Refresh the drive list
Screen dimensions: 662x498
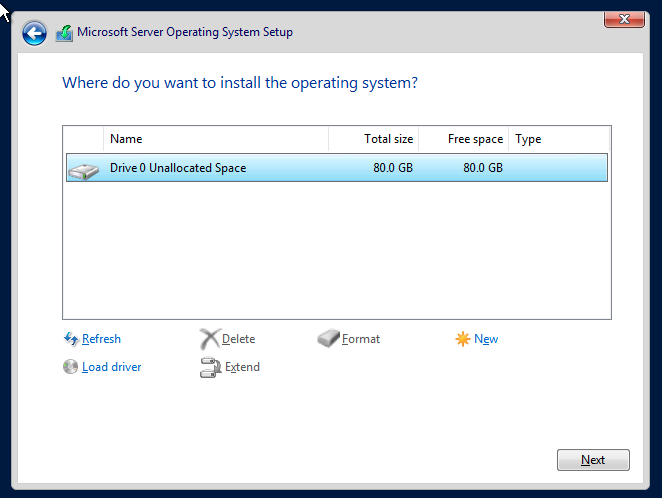[x=101, y=339]
